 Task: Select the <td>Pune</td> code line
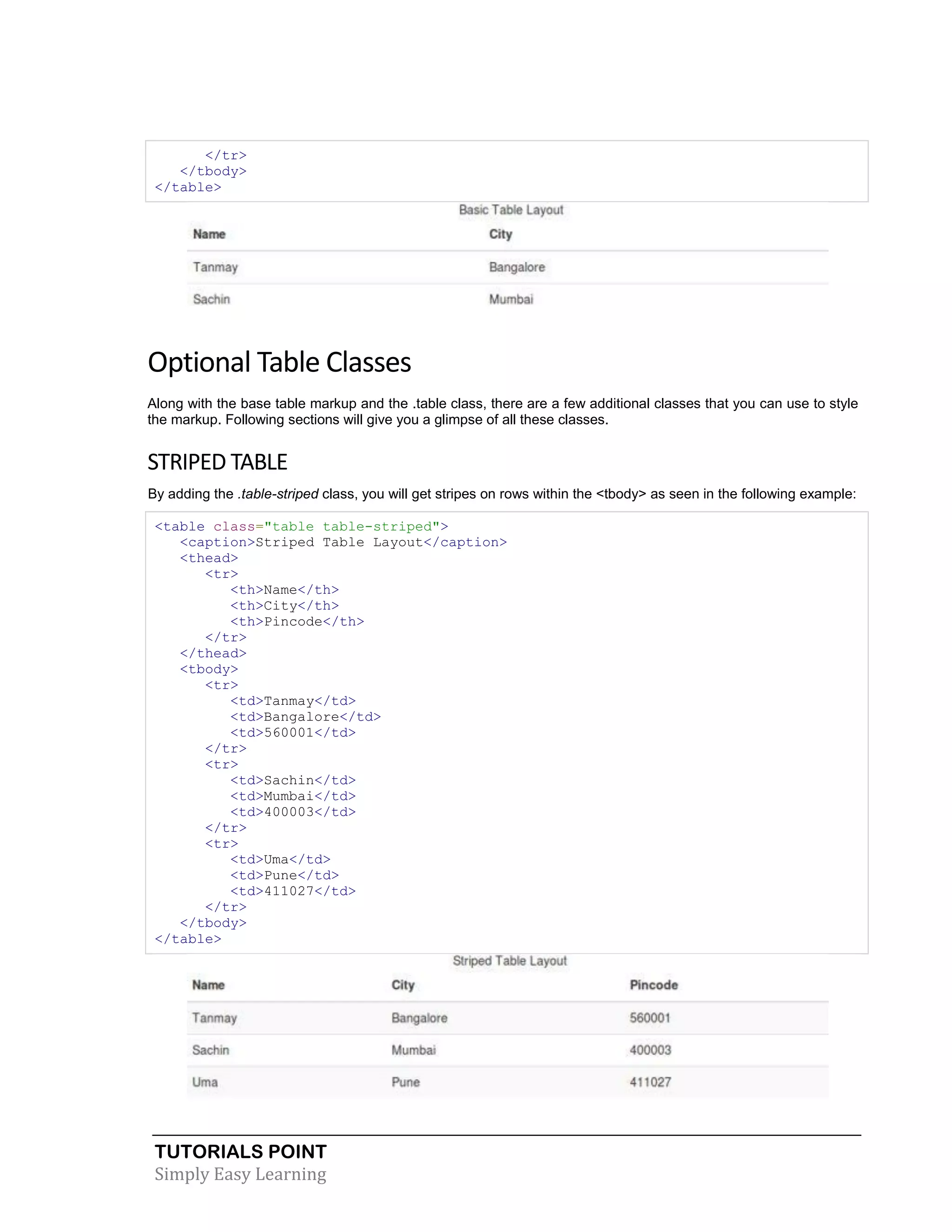click(285, 875)
